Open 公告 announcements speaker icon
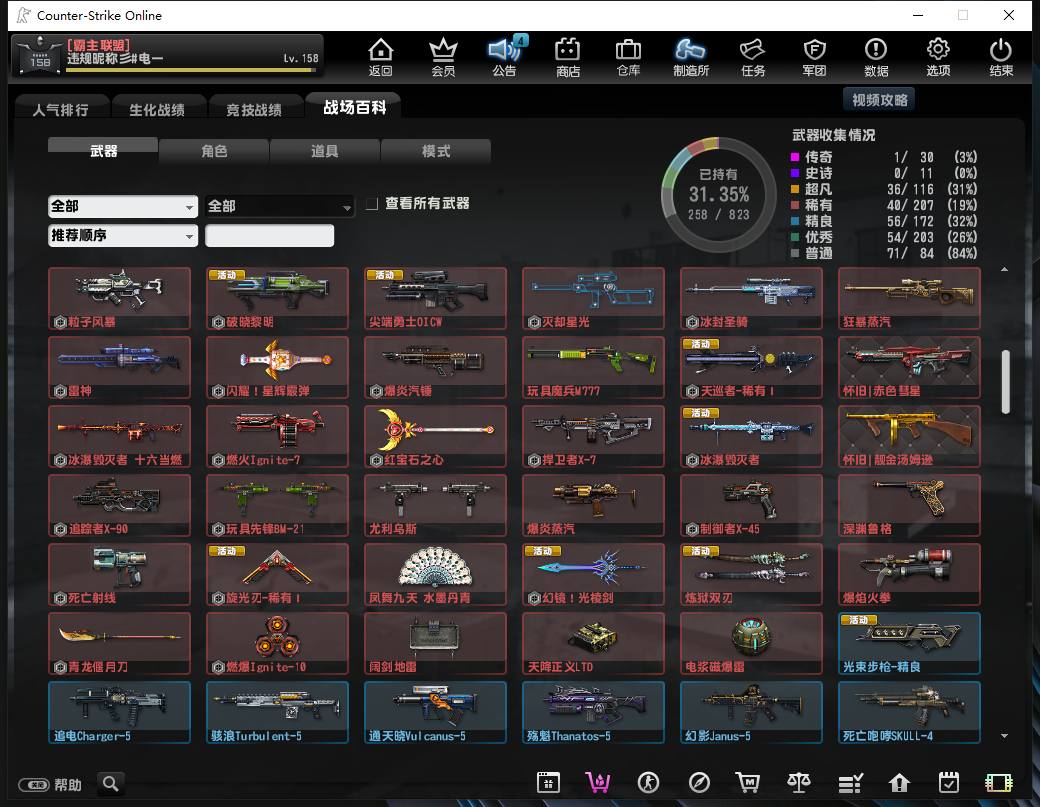1040x807 pixels. pos(505,56)
